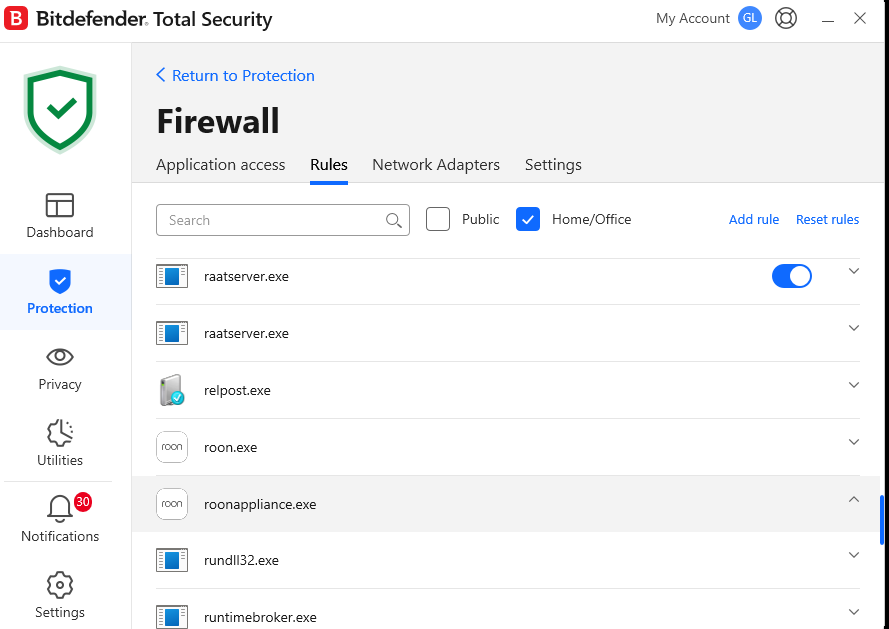
Task: Expand the rundll32.exe rule
Action: (x=853, y=555)
